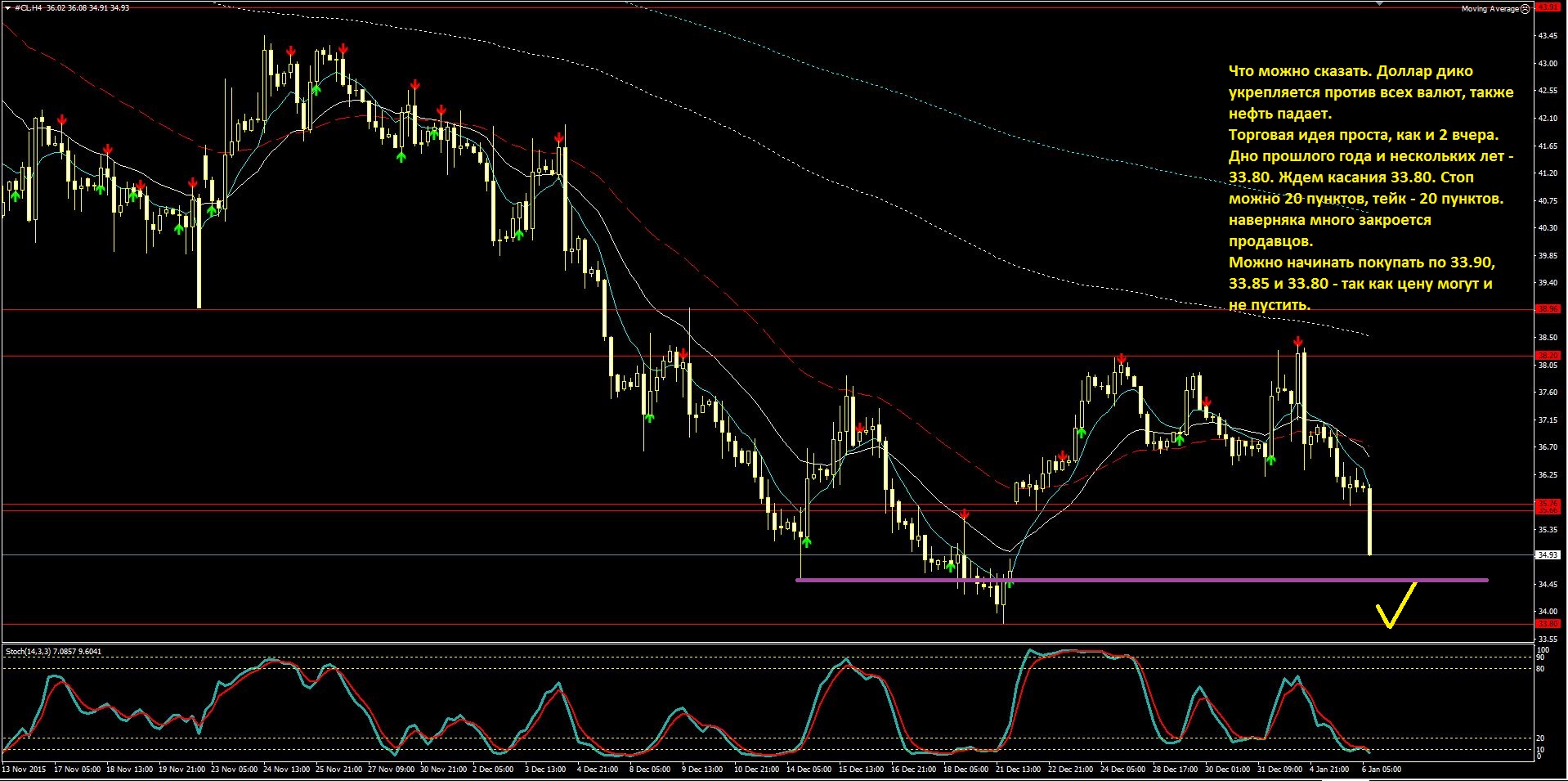Click the chart shift triangle marker at top
Image resolution: width=1568 pixels, height=781 pixels.
[1380, 4]
